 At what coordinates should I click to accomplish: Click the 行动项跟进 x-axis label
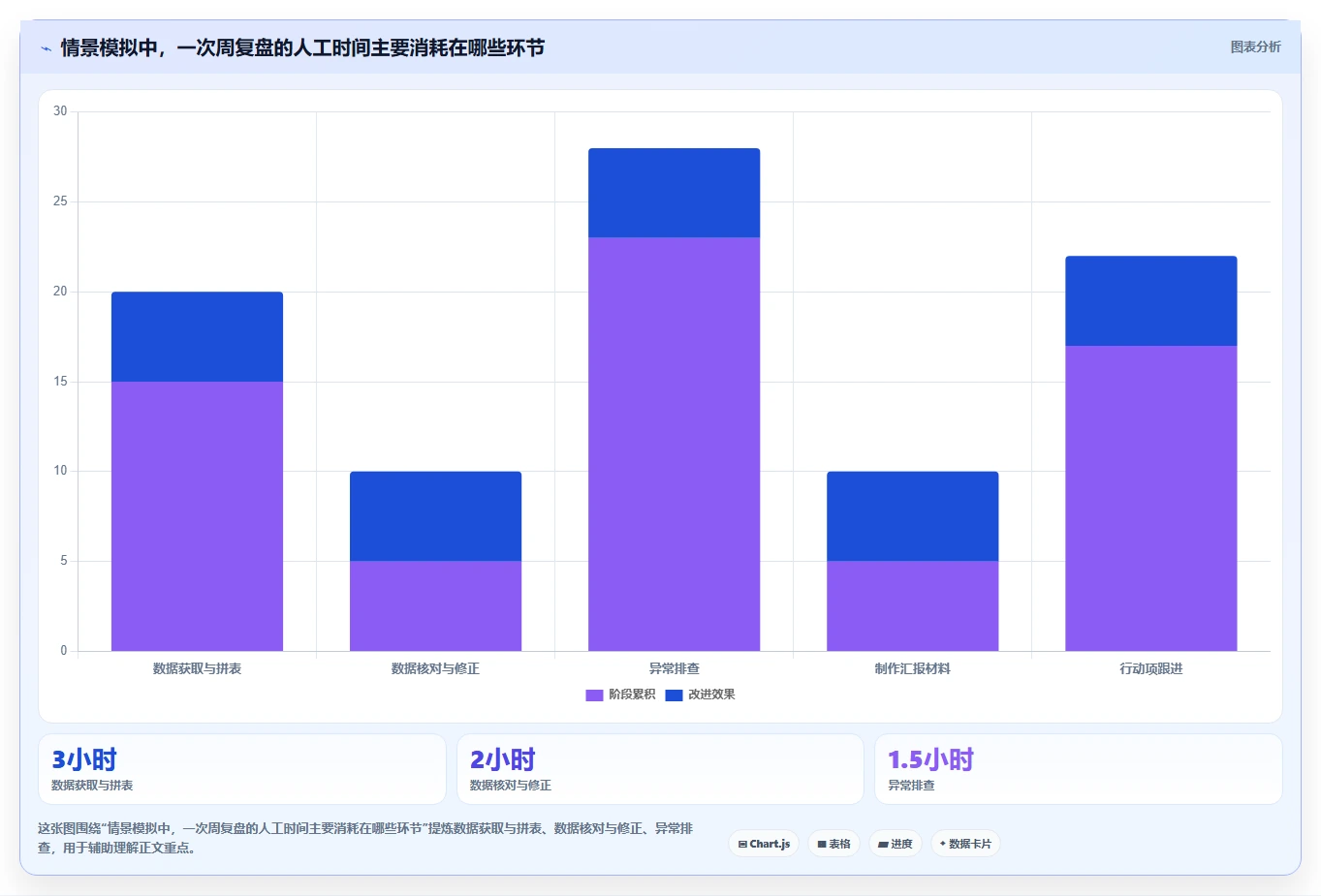pyautogui.click(x=1150, y=668)
